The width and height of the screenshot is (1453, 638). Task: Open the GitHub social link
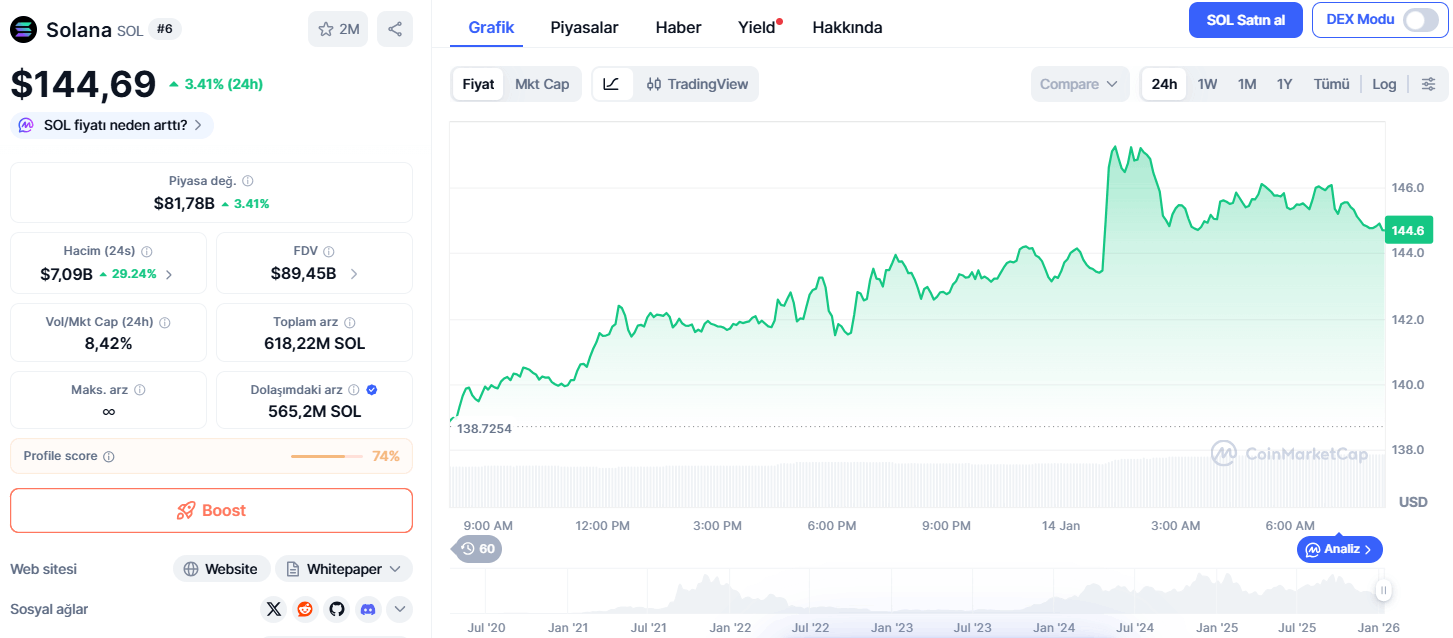tap(337, 608)
